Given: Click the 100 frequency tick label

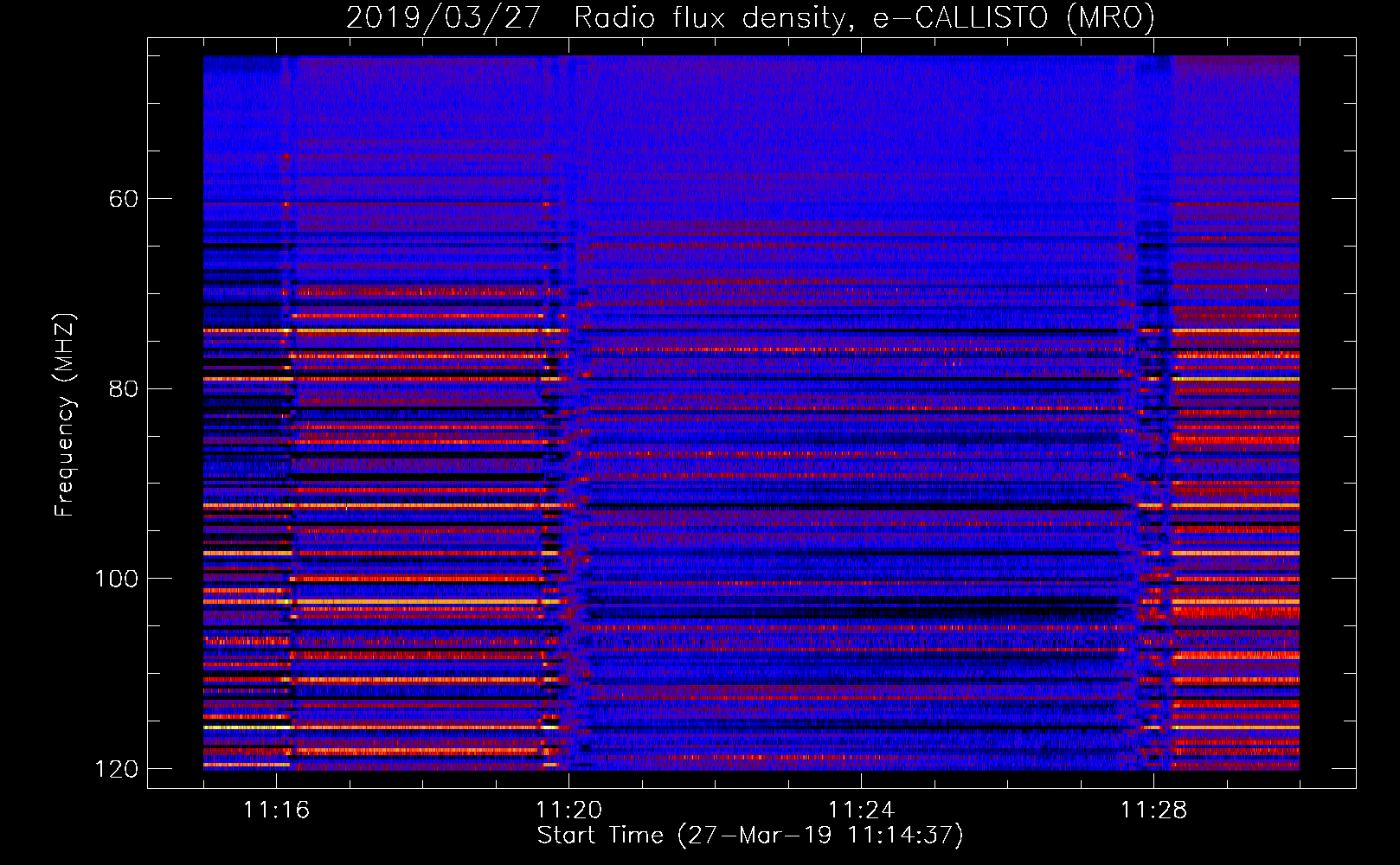Looking at the screenshot, I should pyautogui.click(x=117, y=579).
